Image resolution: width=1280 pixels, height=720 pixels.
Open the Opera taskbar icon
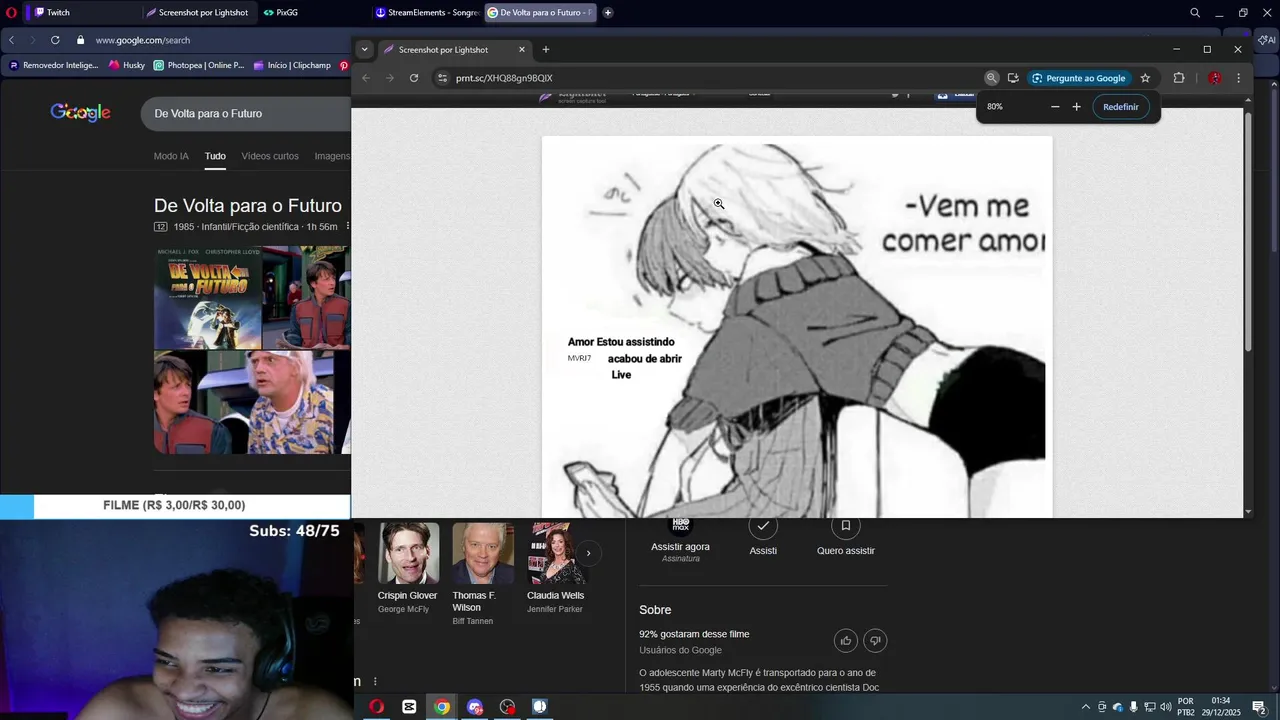377,707
